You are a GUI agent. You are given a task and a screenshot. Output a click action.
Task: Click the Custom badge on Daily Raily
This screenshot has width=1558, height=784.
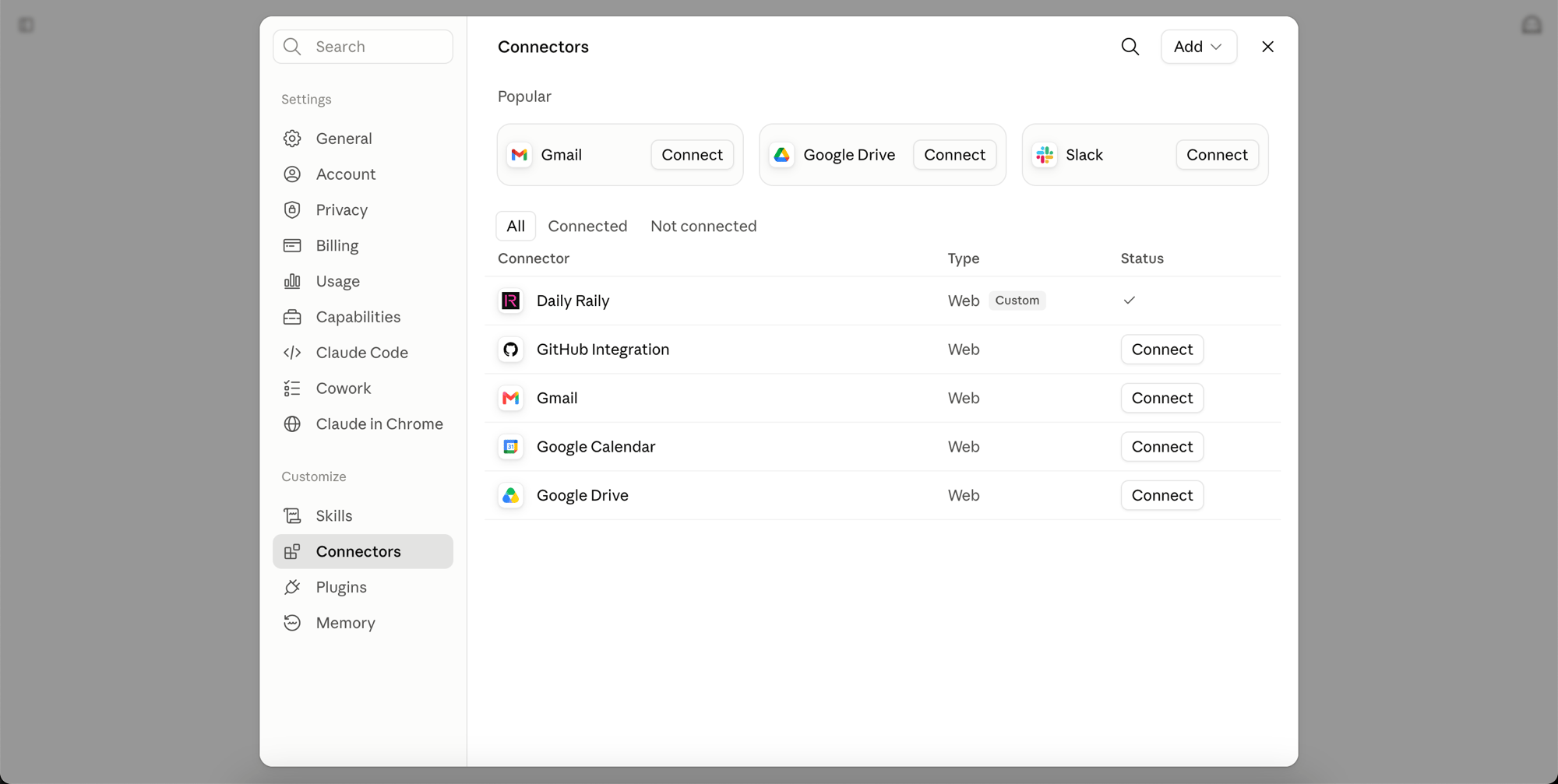1017,301
